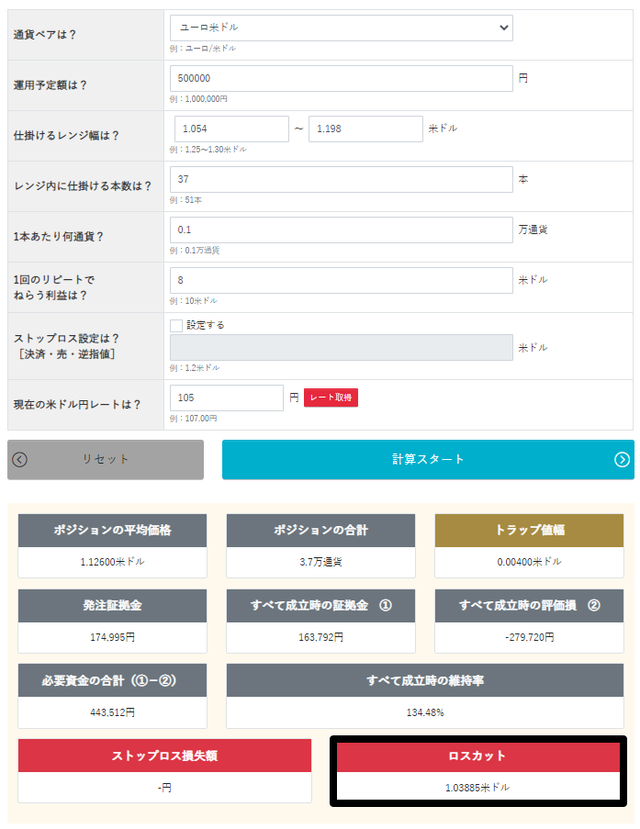Click the gold トラップ値幅 result header
The image size is (640, 829).
[x=529, y=530]
